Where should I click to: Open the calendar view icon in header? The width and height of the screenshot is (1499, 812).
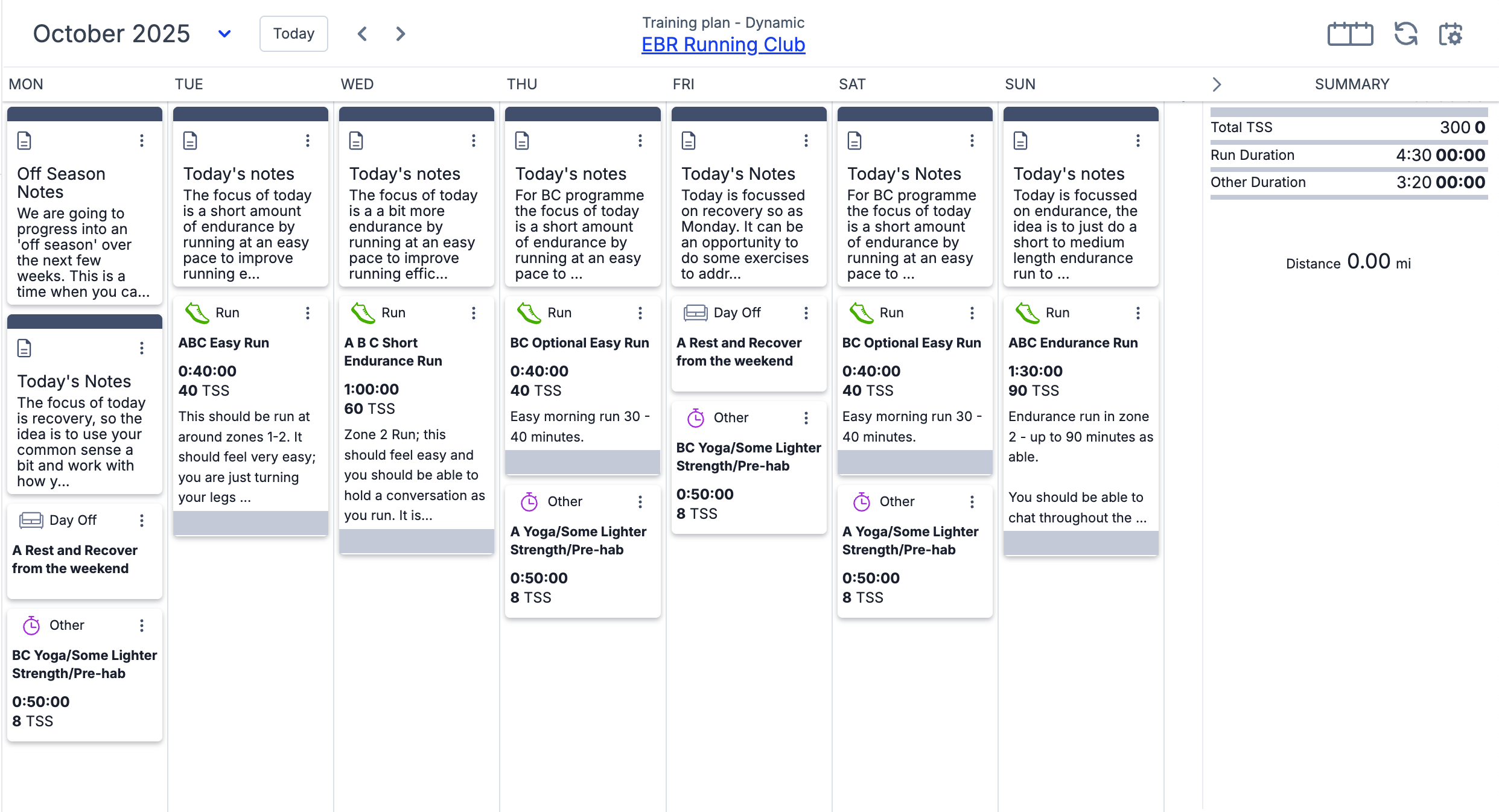[x=1350, y=34]
